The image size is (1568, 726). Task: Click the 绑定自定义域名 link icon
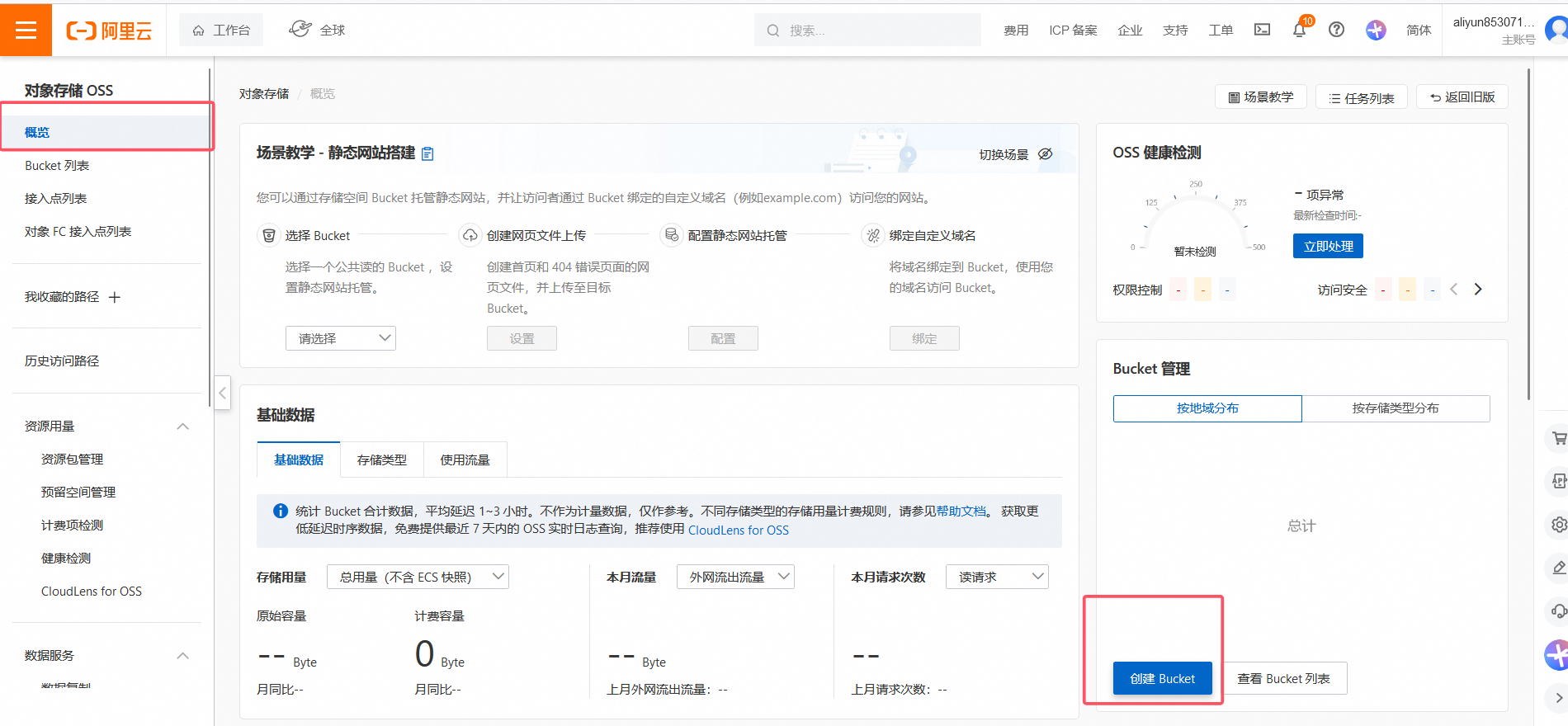click(872, 235)
